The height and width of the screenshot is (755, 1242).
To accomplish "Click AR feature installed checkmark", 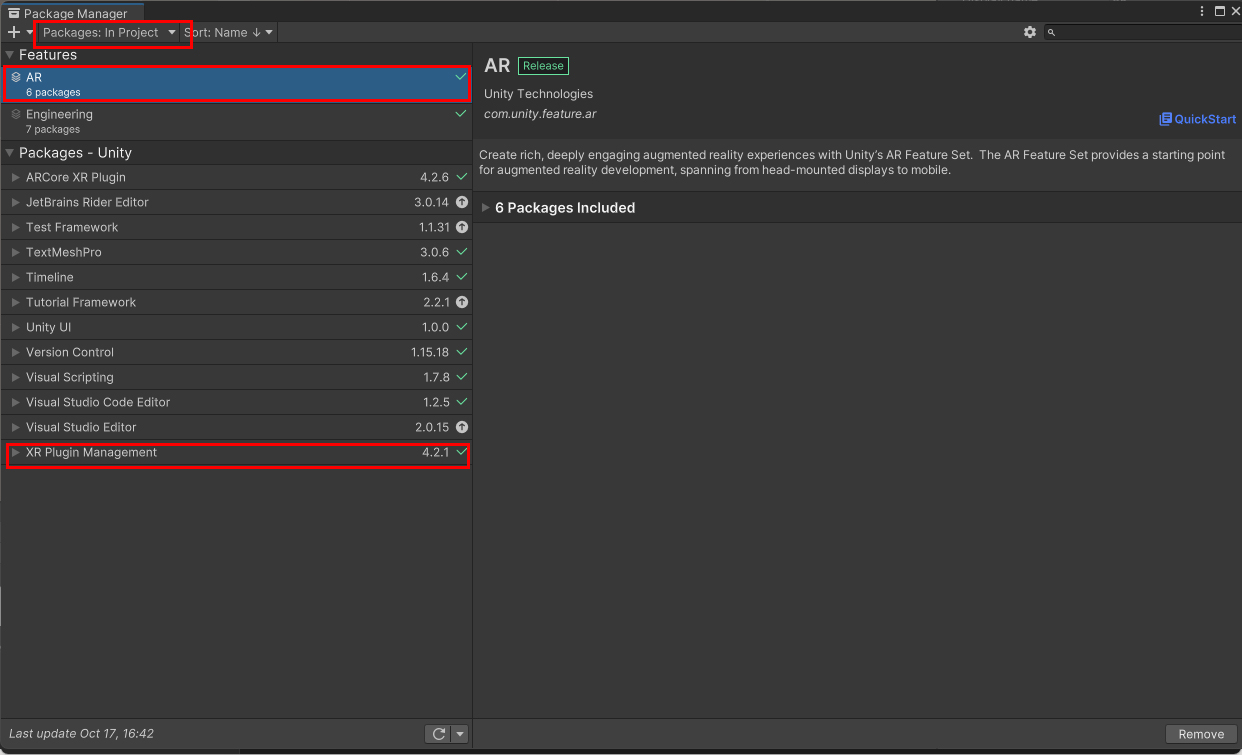I will pyautogui.click(x=461, y=76).
